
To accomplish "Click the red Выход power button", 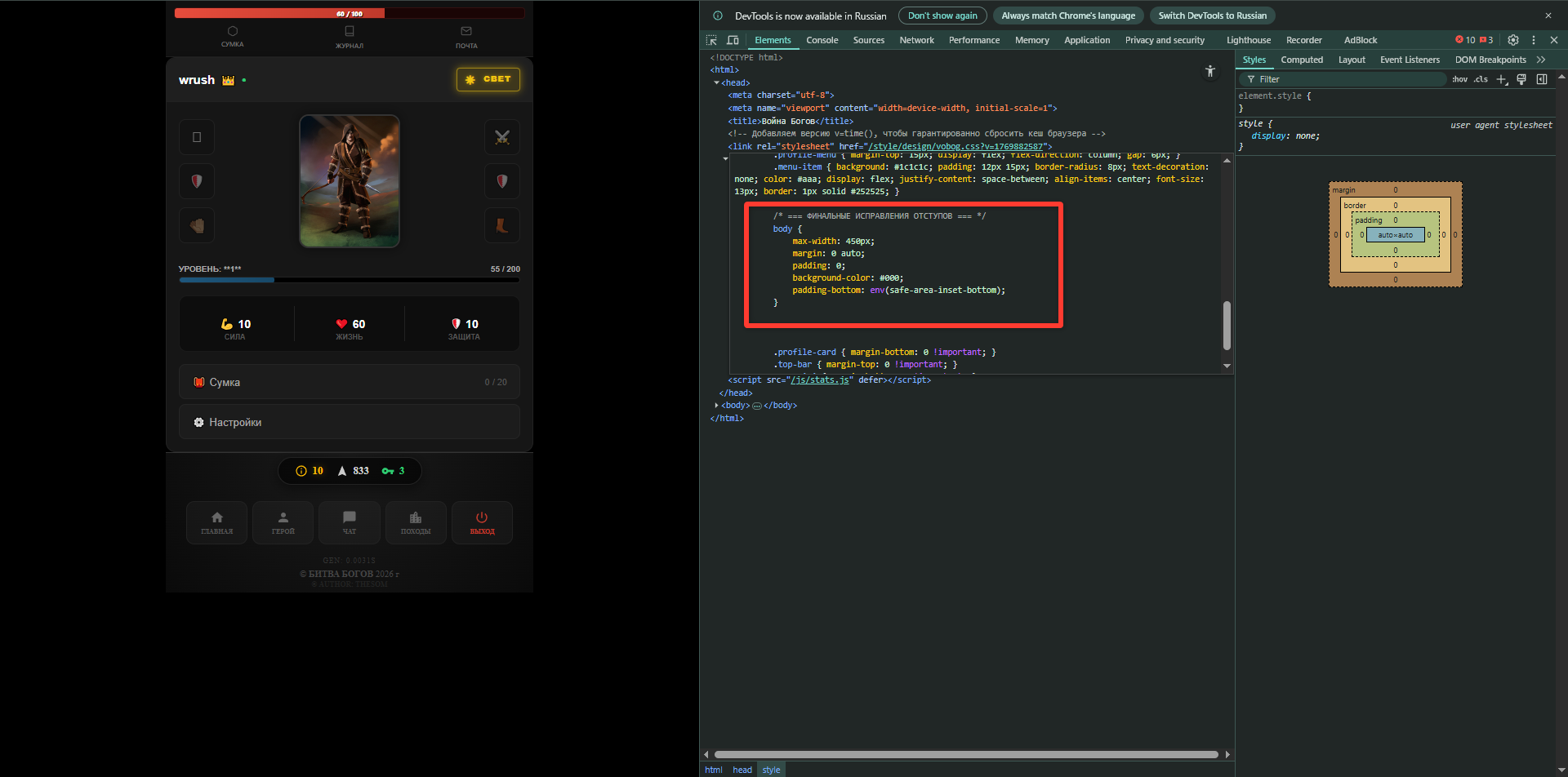I will (x=482, y=522).
